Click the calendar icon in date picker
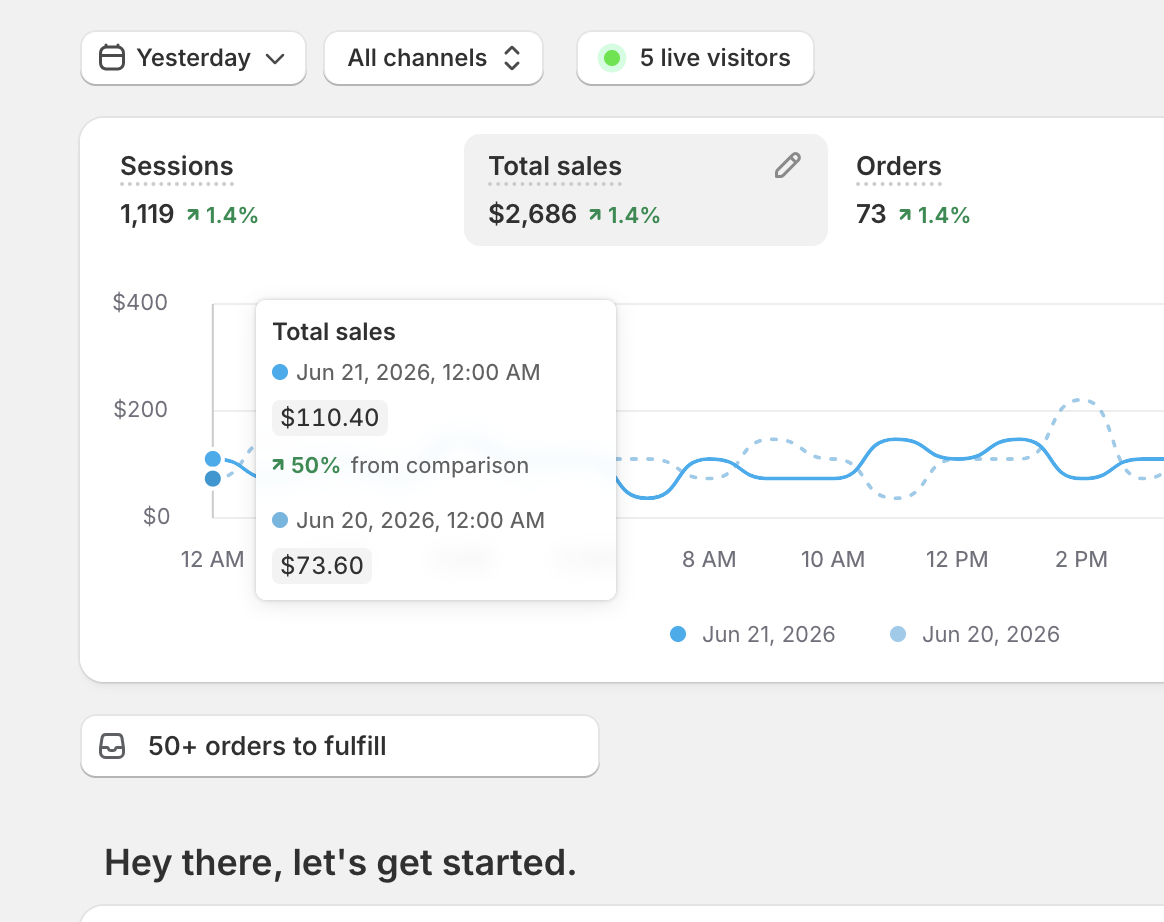Image resolution: width=1164 pixels, height=922 pixels. (112, 58)
